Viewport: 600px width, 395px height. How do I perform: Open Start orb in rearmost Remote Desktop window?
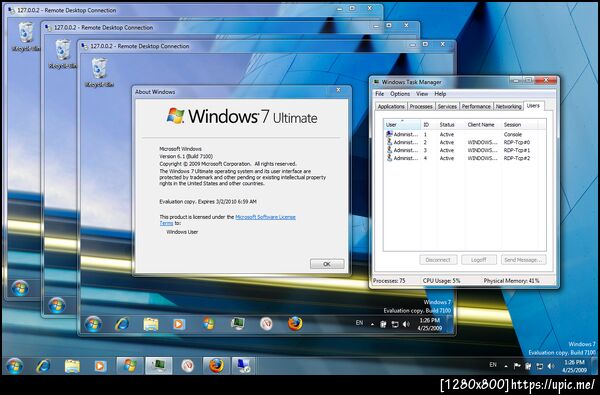click(x=20, y=288)
